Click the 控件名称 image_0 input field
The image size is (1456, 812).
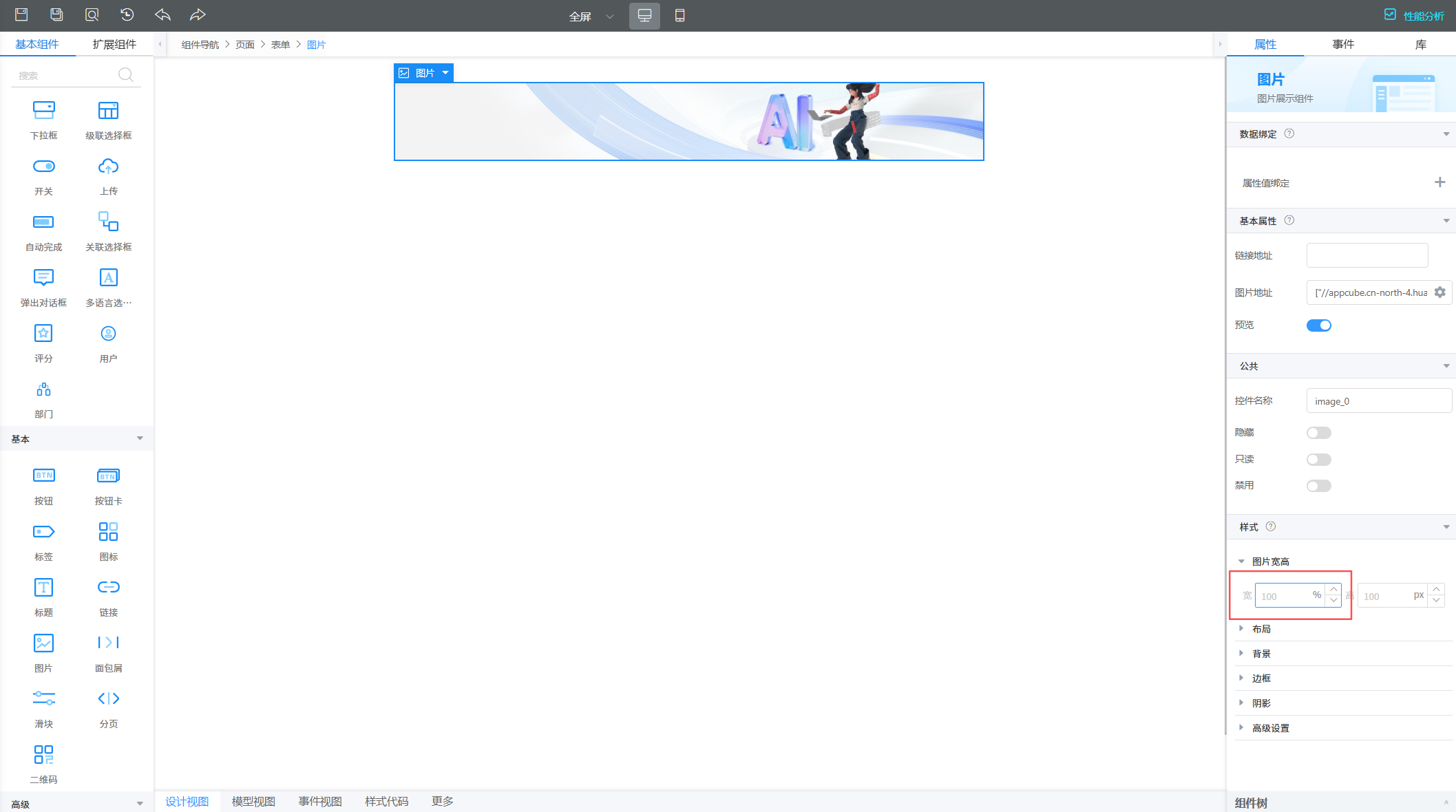(1378, 401)
